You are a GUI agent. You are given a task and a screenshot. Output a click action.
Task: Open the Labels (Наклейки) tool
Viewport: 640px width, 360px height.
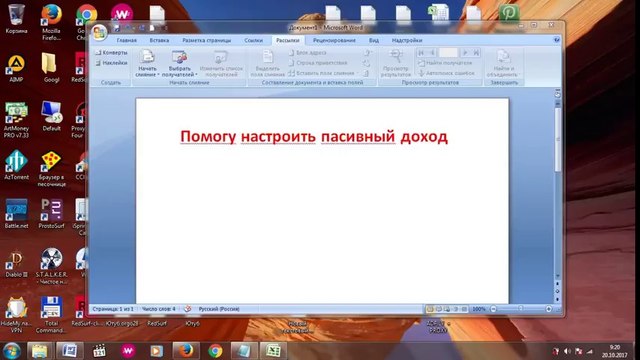pos(111,63)
